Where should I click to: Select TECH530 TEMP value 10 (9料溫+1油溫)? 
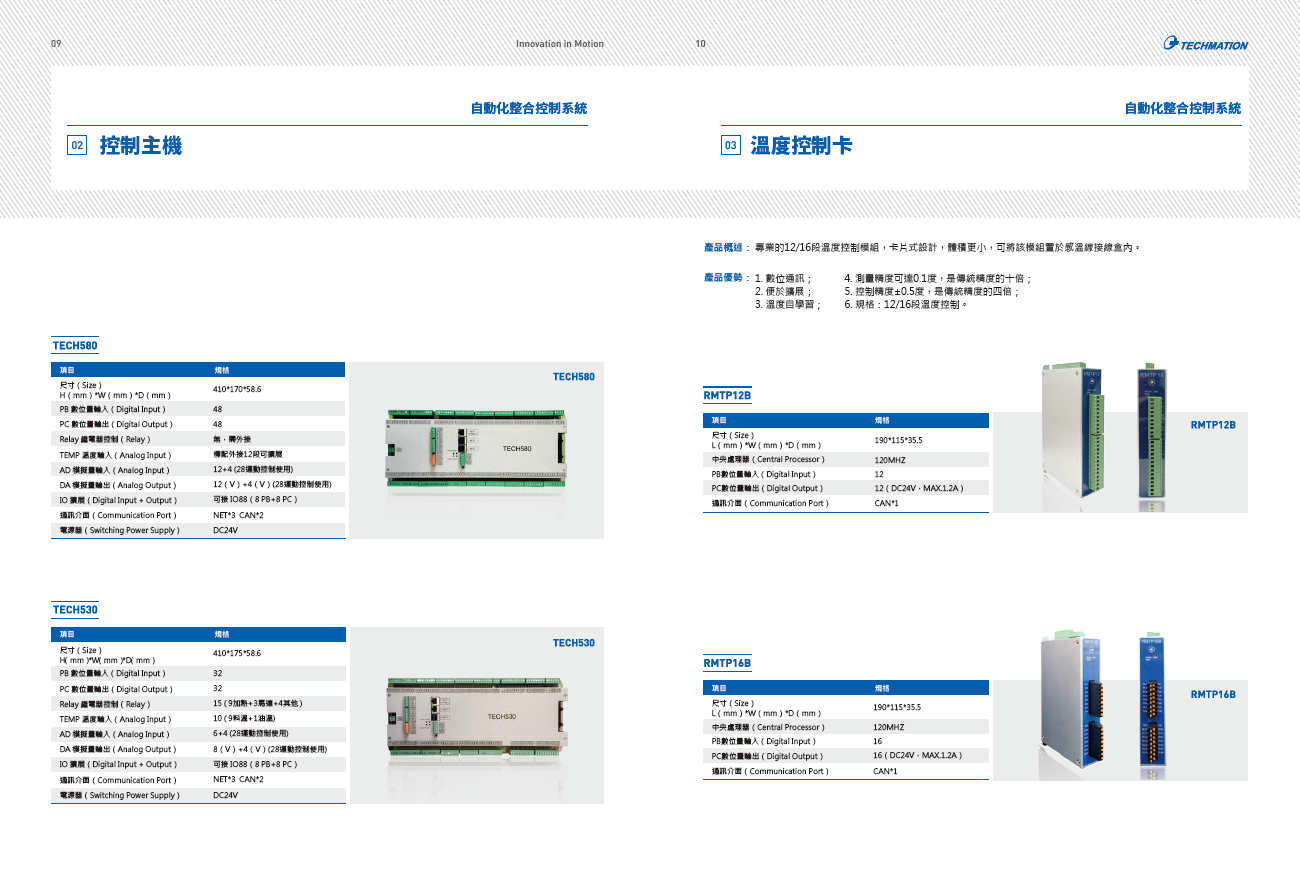(246, 719)
